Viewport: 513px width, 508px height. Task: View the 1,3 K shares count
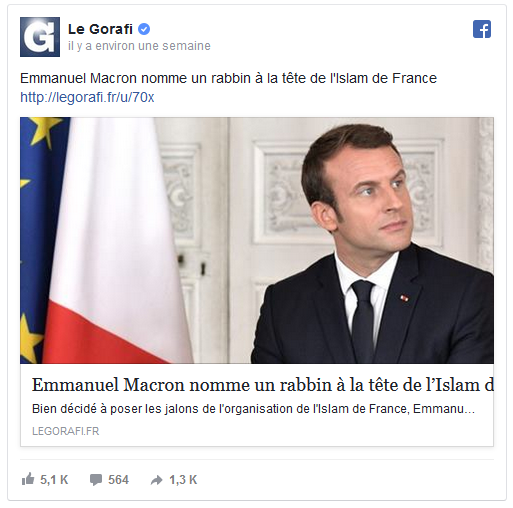pos(183,480)
